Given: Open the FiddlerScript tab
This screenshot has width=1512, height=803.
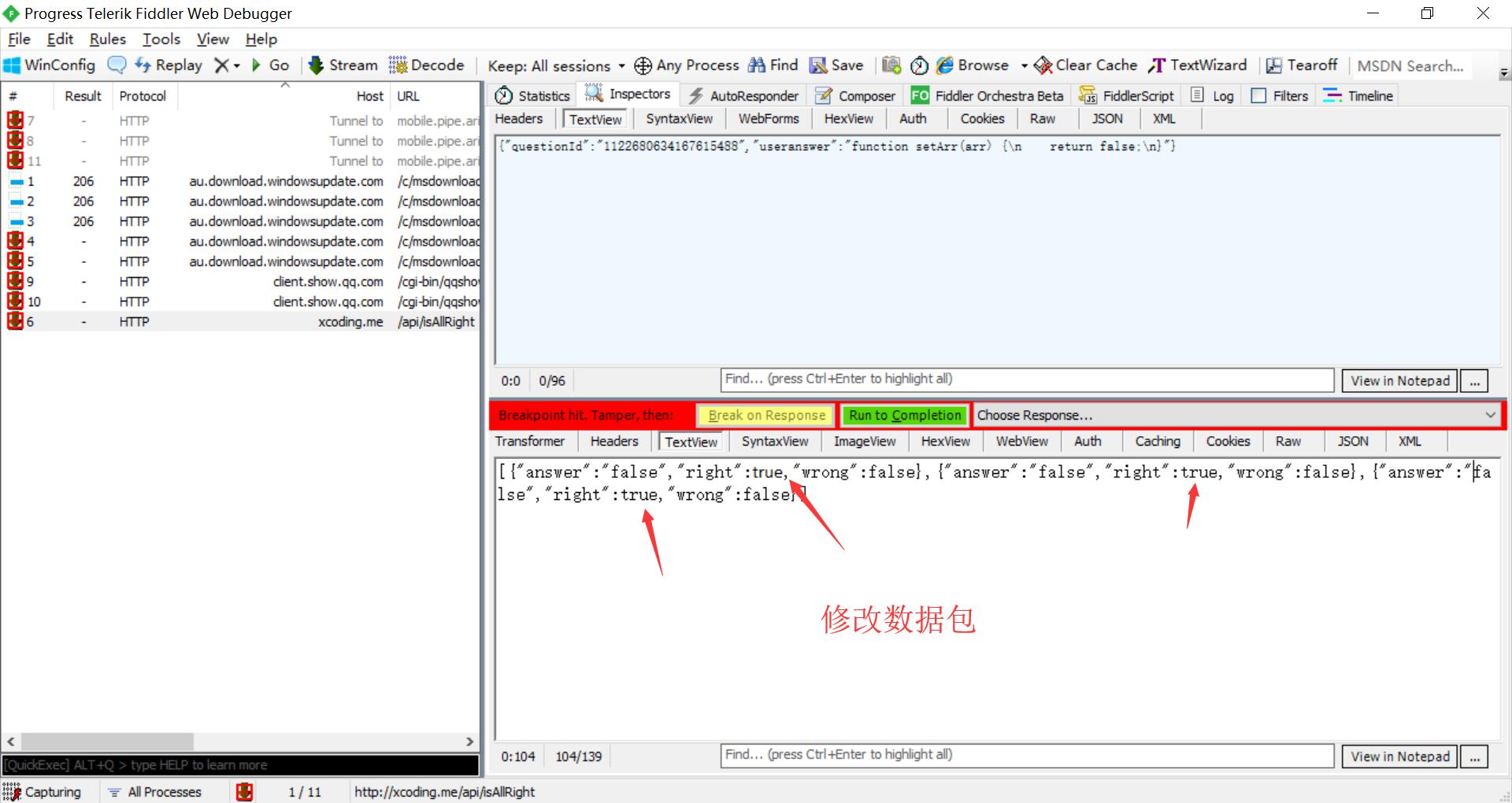Looking at the screenshot, I should click(1127, 96).
